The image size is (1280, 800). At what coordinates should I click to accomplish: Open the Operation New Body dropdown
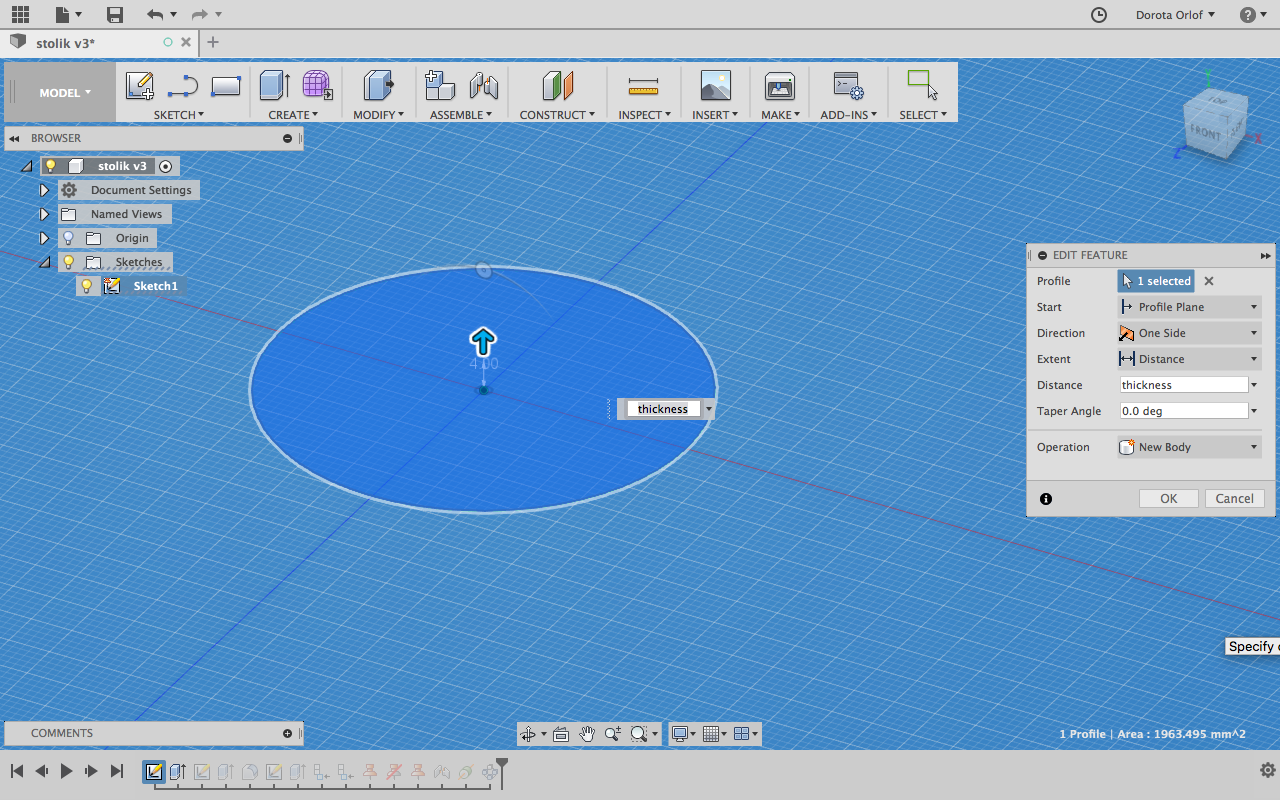[1188, 447]
